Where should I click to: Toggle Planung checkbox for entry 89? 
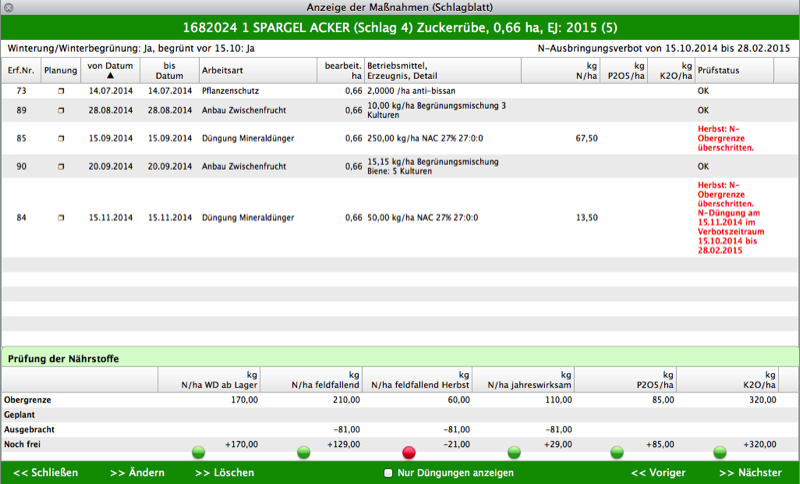pyautogui.click(x=61, y=110)
